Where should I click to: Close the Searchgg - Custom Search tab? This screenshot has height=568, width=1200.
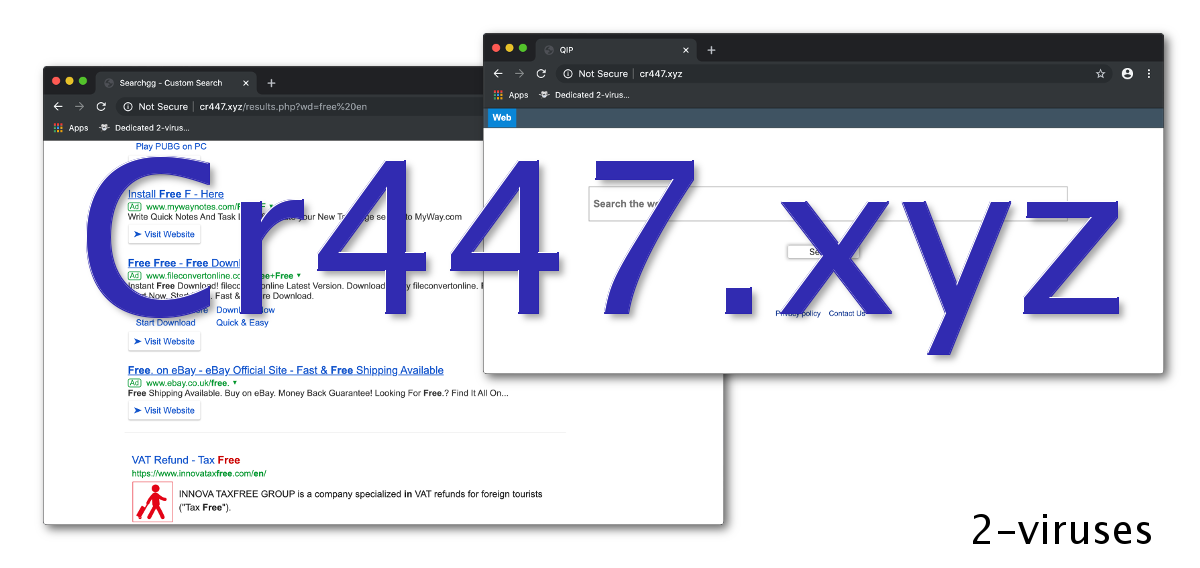point(246,83)
